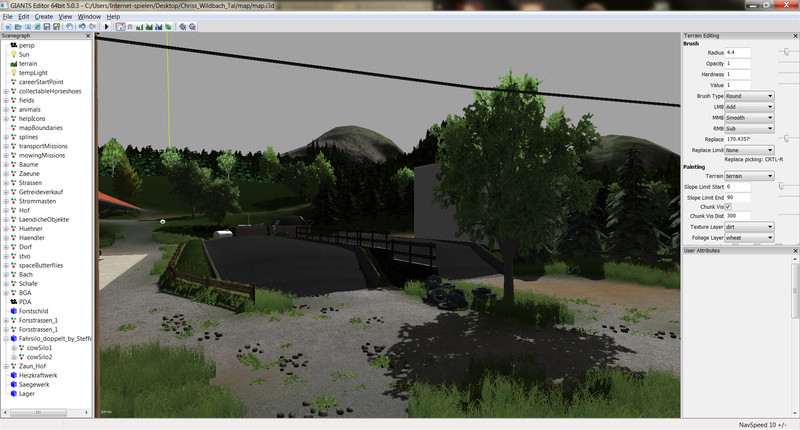The image size is (800, 430).
Task: Click the transform group icon beside careerStartPoint
Action: [14, 82]
